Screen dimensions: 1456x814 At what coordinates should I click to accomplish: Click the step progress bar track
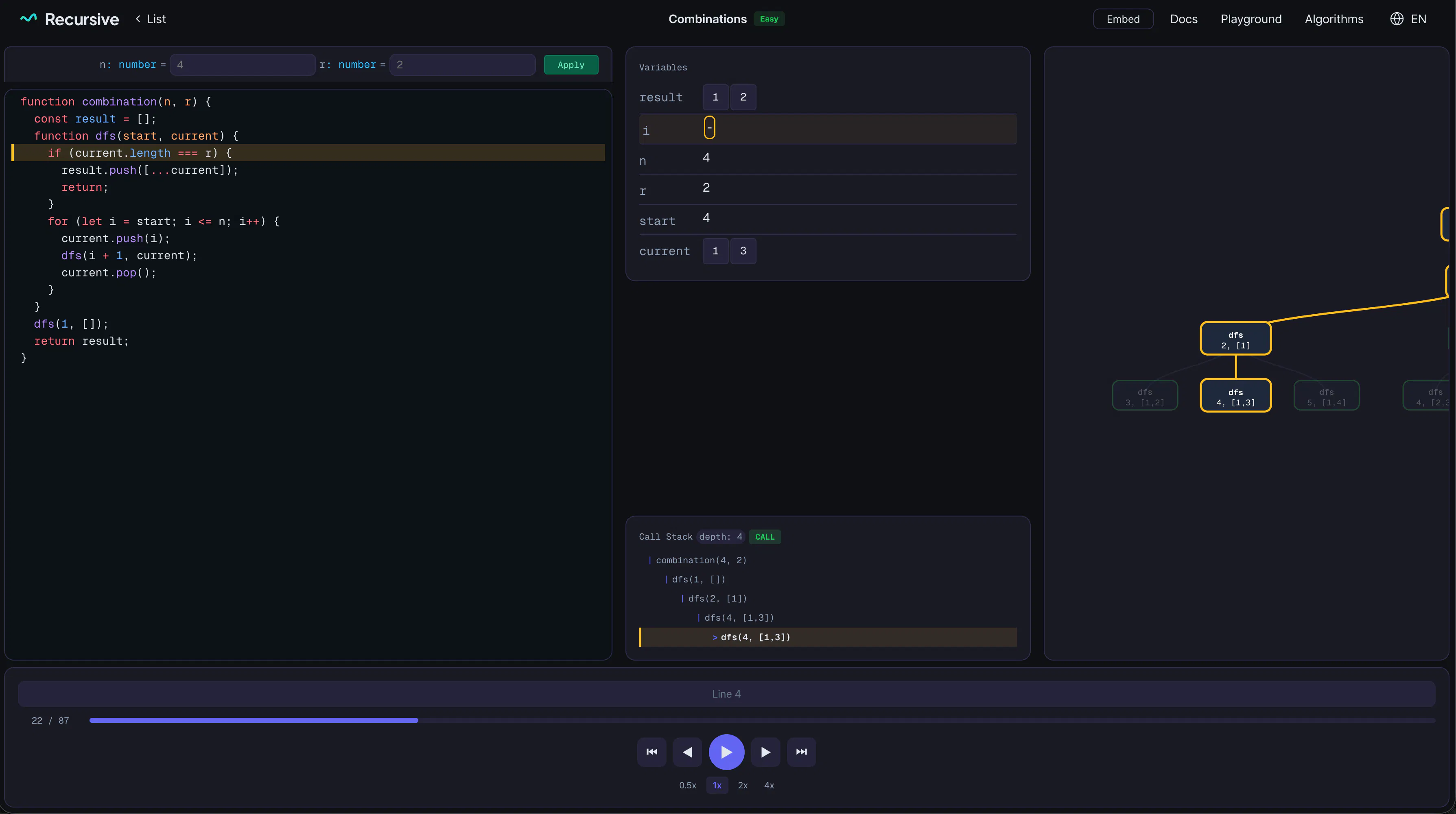[762, 720]
